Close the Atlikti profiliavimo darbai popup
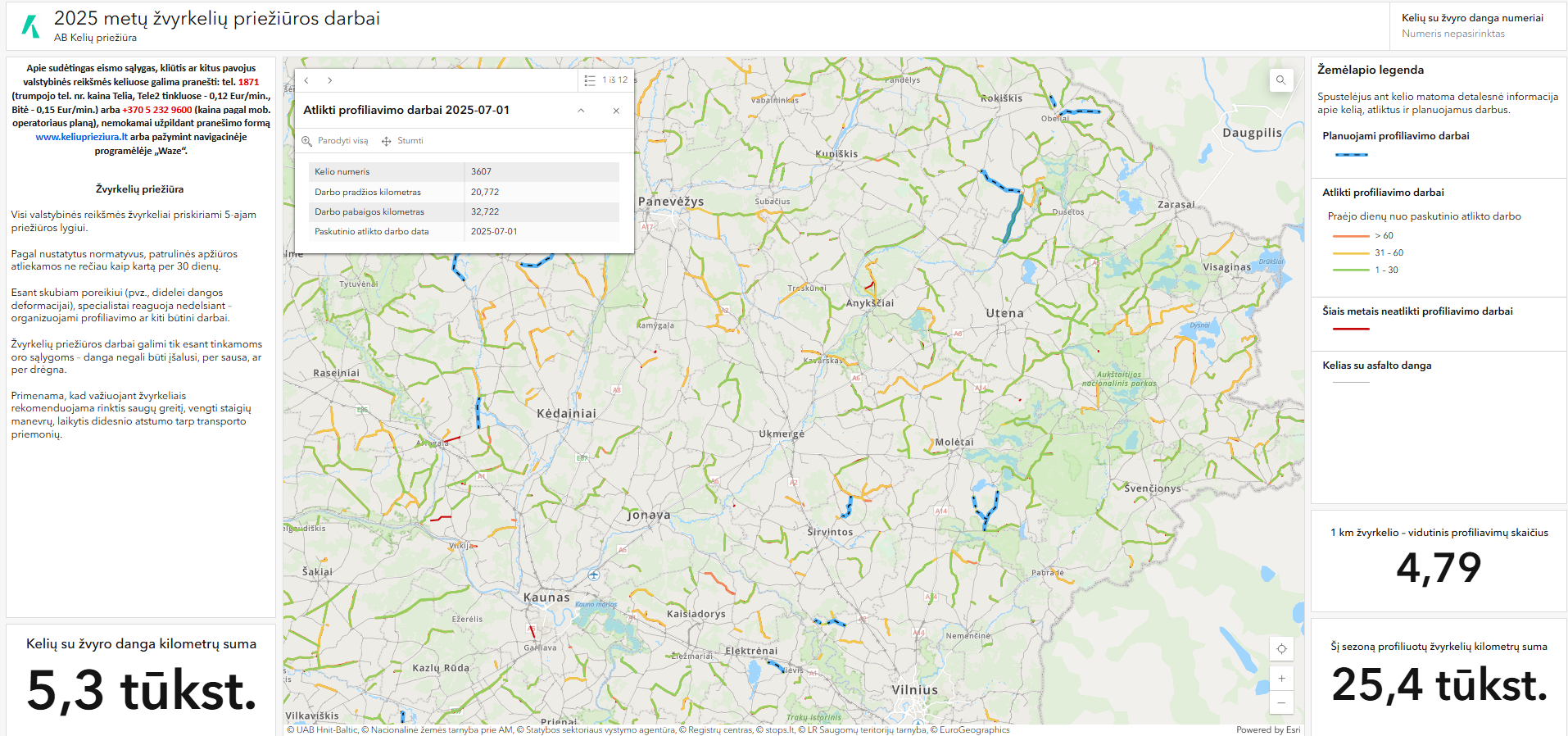Image resolution: width=1568 pixels, height=736 pixels. coord(616,111)
